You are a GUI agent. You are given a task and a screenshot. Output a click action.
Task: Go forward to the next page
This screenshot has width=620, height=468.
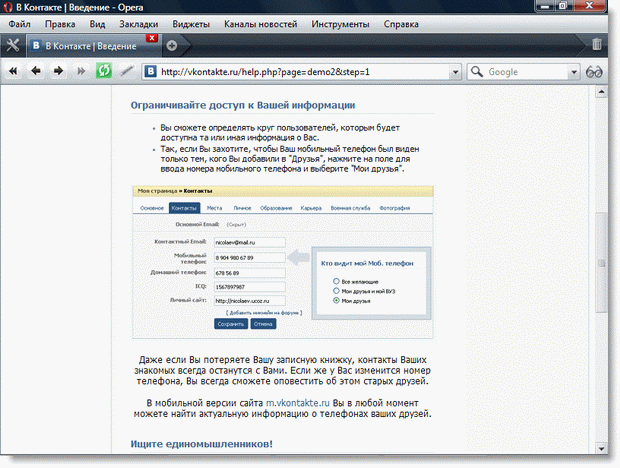[59, 71]
